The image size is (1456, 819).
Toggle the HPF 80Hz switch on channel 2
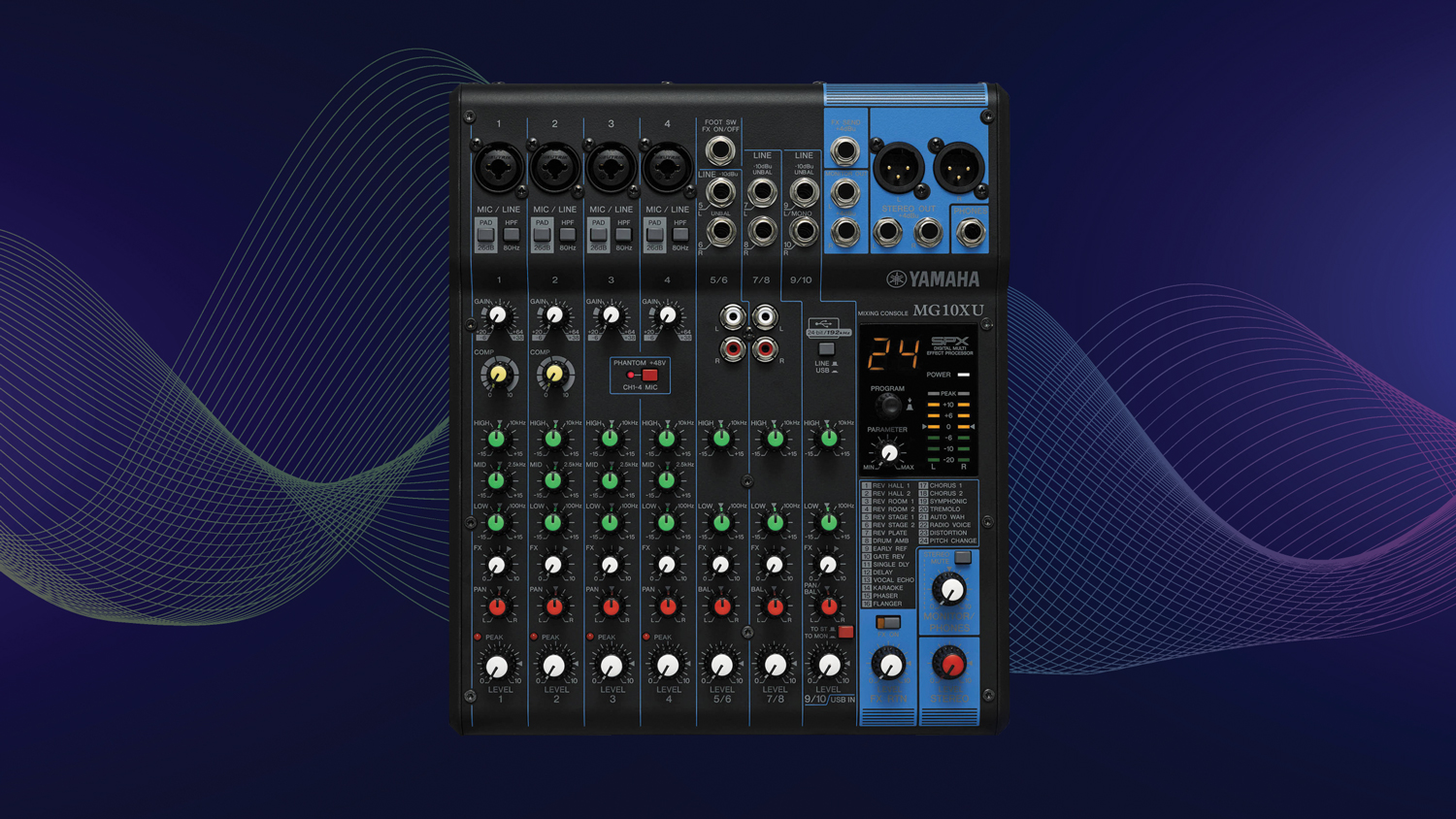coord(568,235)
